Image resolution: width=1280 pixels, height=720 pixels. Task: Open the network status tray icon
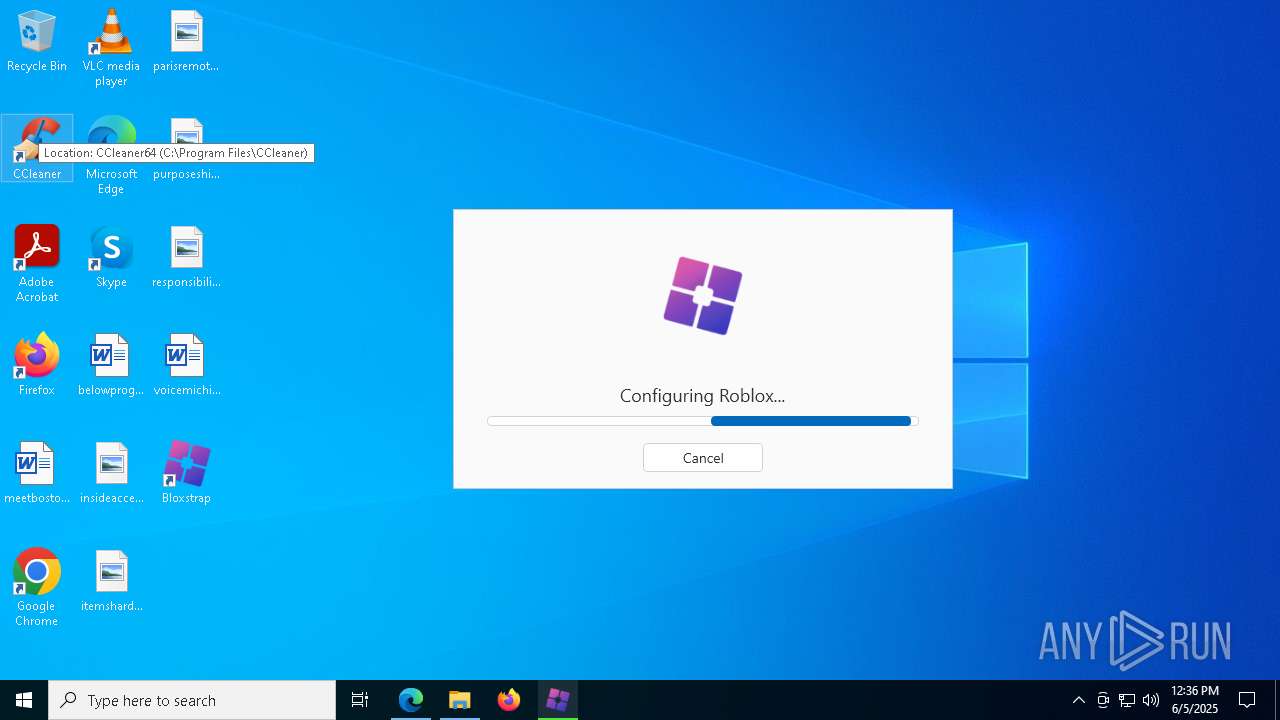click(1127, 700)
